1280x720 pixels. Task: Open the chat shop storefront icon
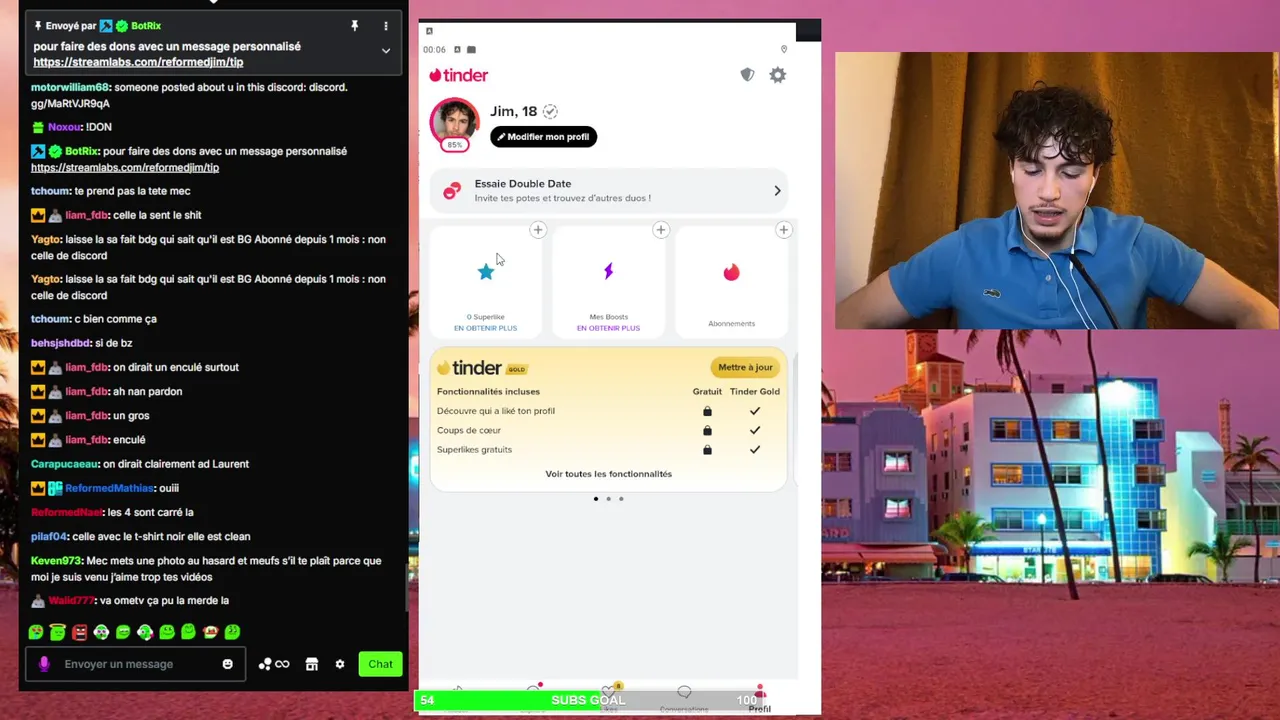point(312,664)
